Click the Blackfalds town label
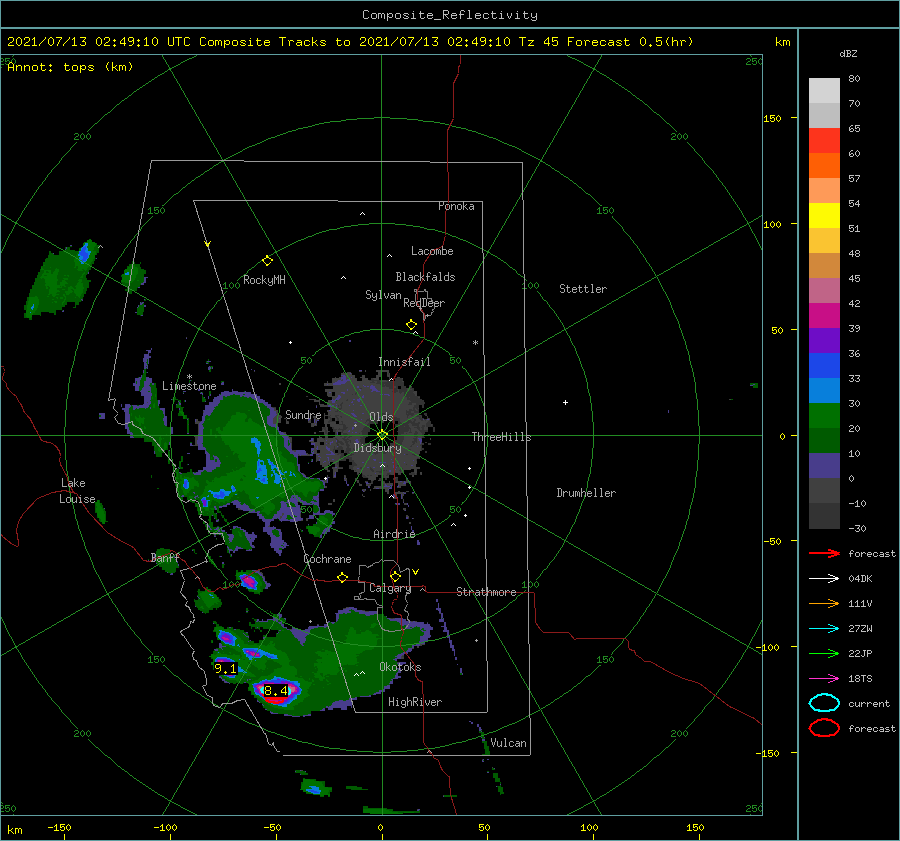This screenshot has width=900, height=841. tap(425, 277)
